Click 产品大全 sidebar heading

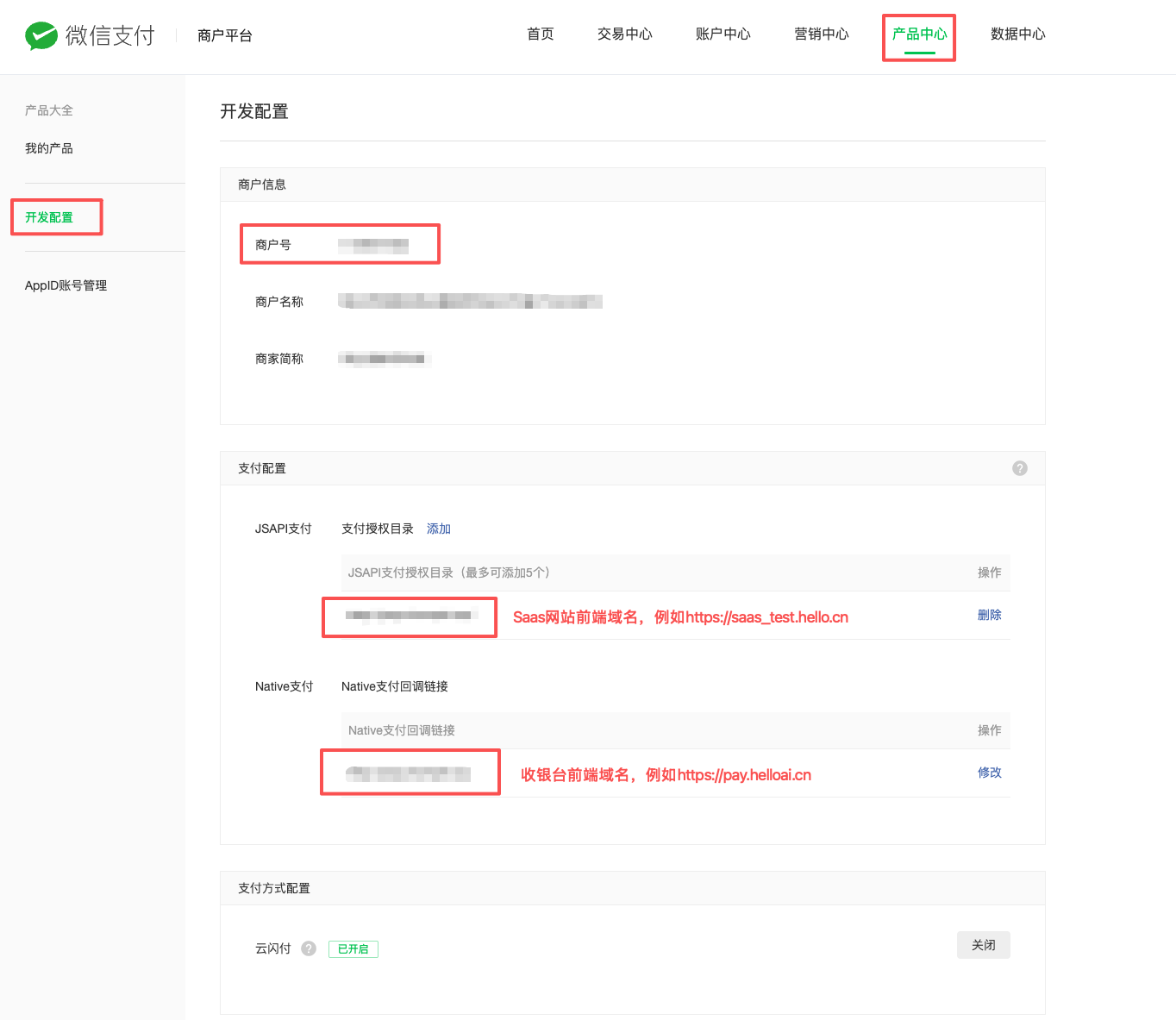pos(49,110)
